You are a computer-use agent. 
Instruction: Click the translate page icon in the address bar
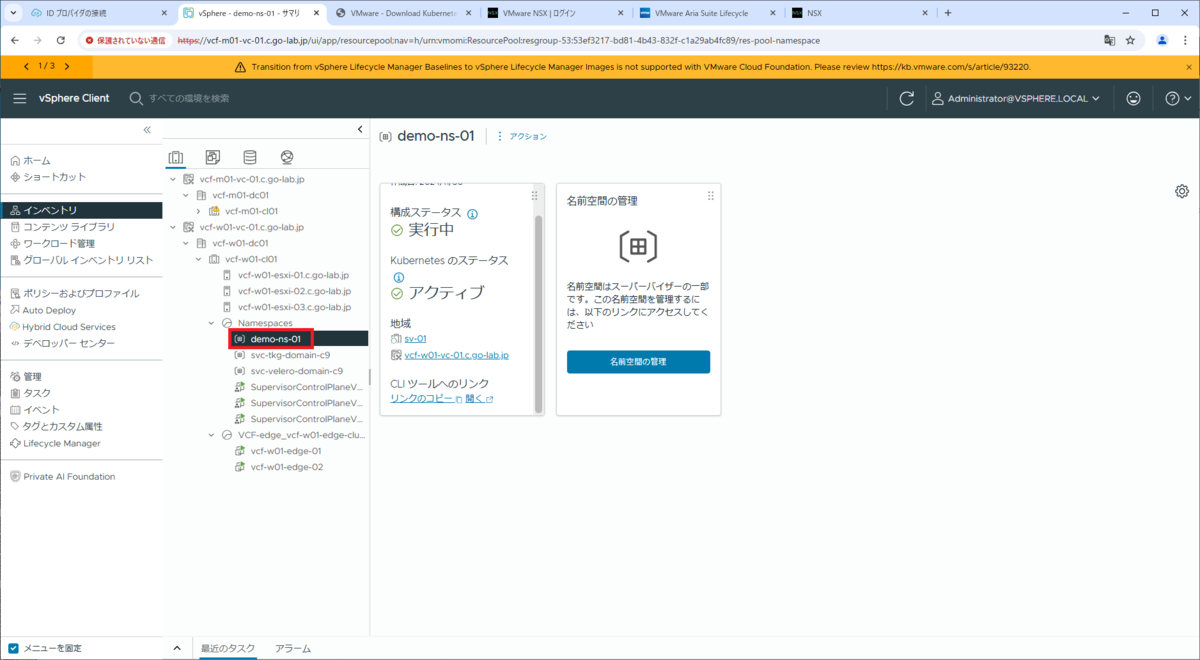pos(1109,40)
